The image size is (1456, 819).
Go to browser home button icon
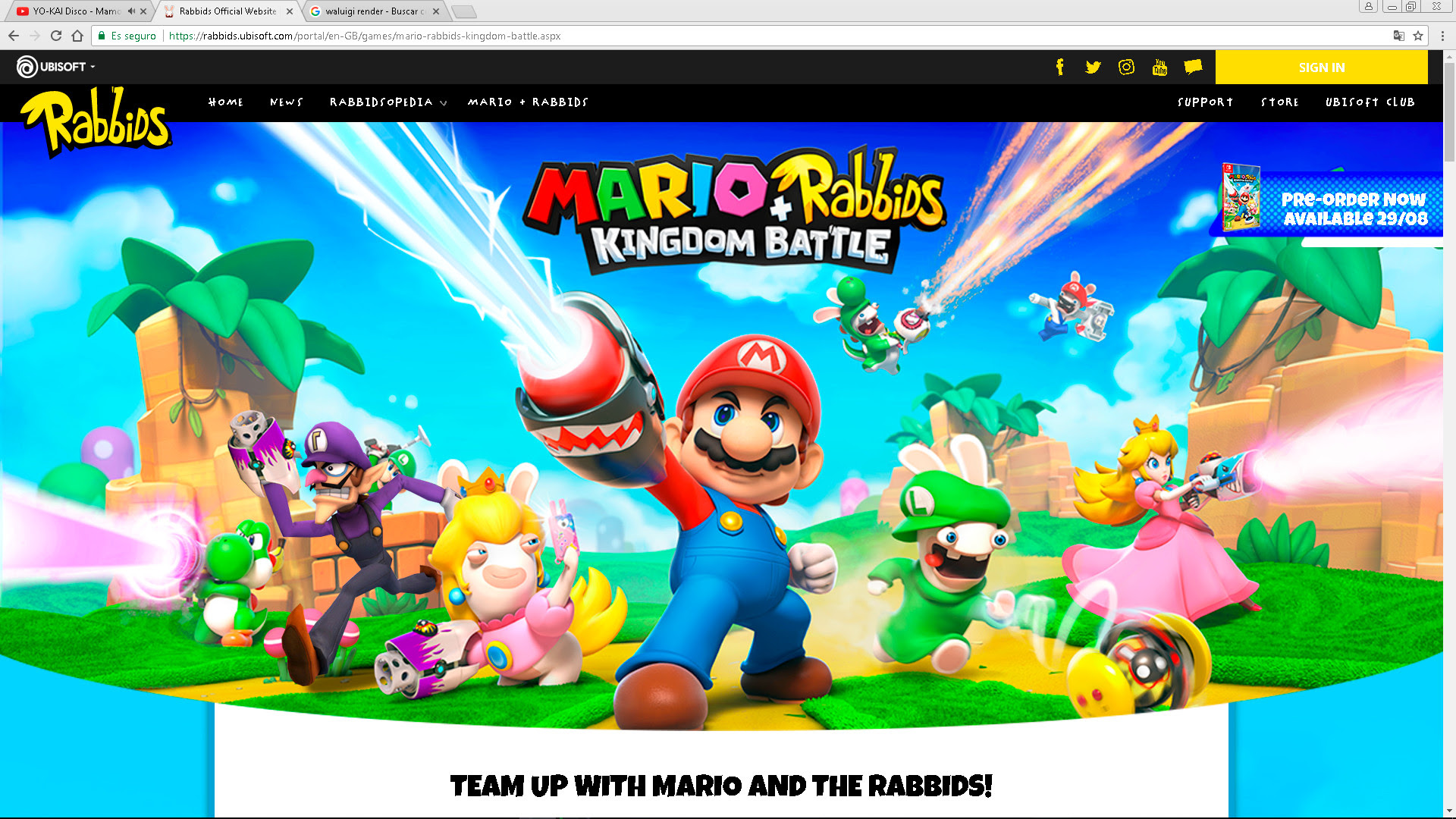77,36
